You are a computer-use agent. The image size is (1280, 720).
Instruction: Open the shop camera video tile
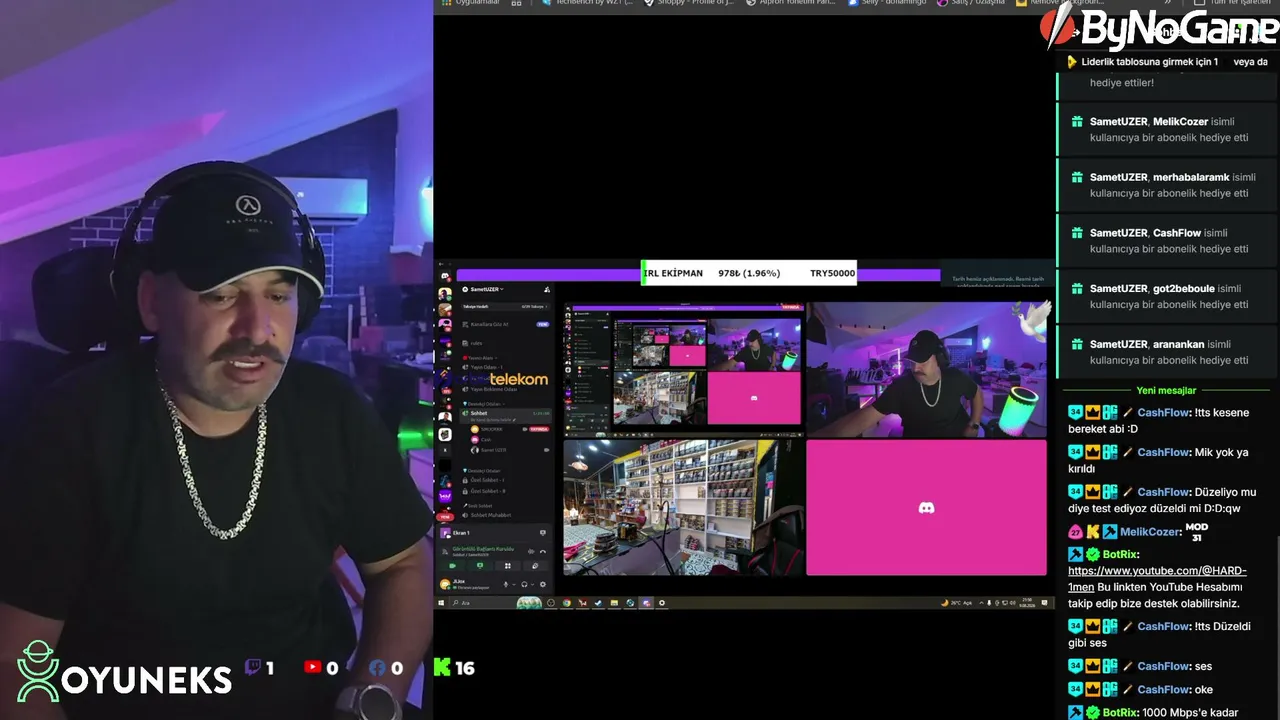click(683, 507)
